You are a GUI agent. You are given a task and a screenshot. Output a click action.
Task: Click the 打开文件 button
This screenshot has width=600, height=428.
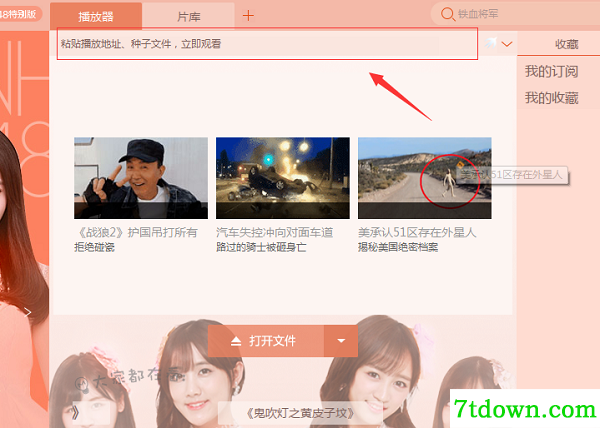pos(266,341)
